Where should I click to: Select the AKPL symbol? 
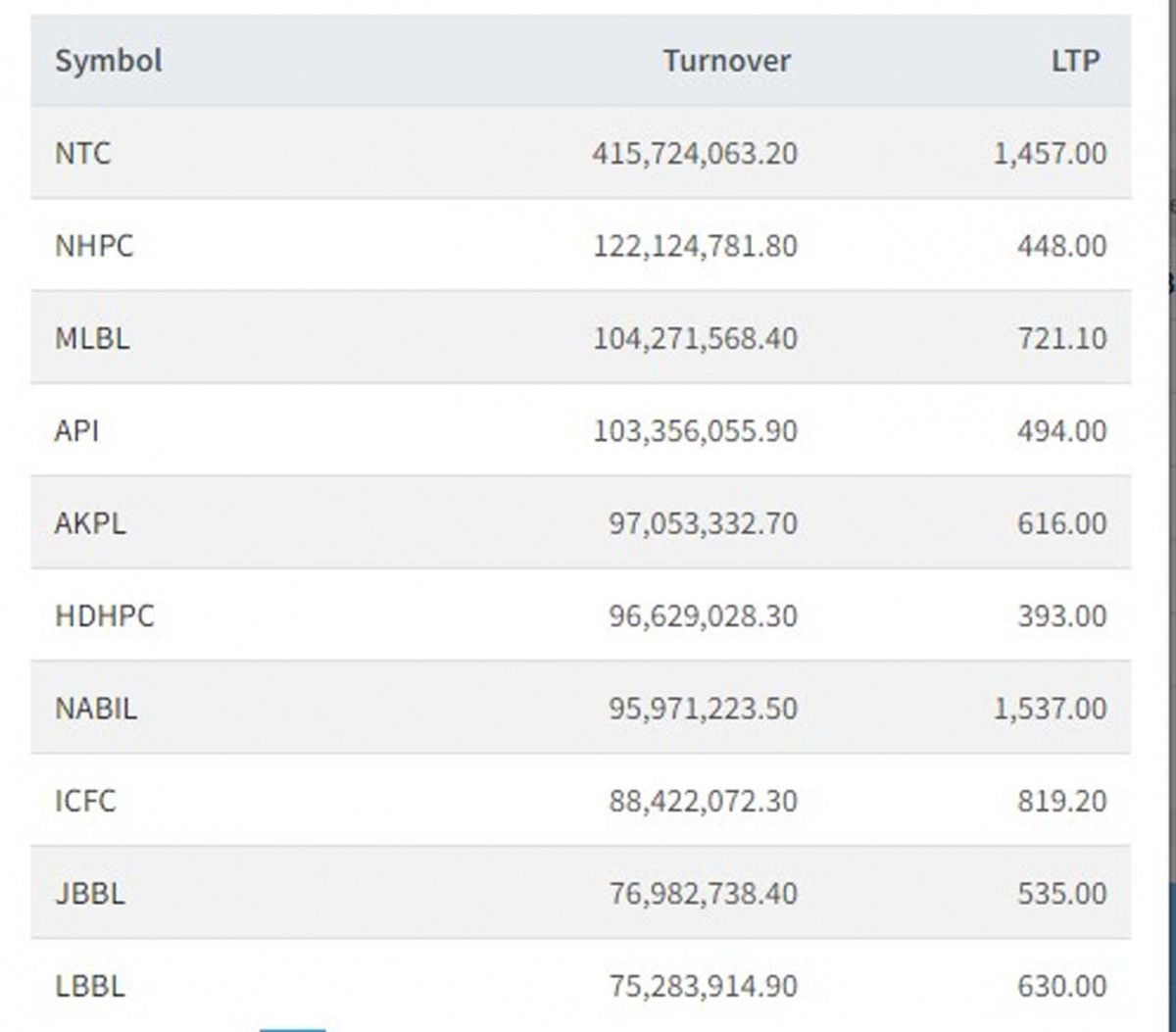90,523
